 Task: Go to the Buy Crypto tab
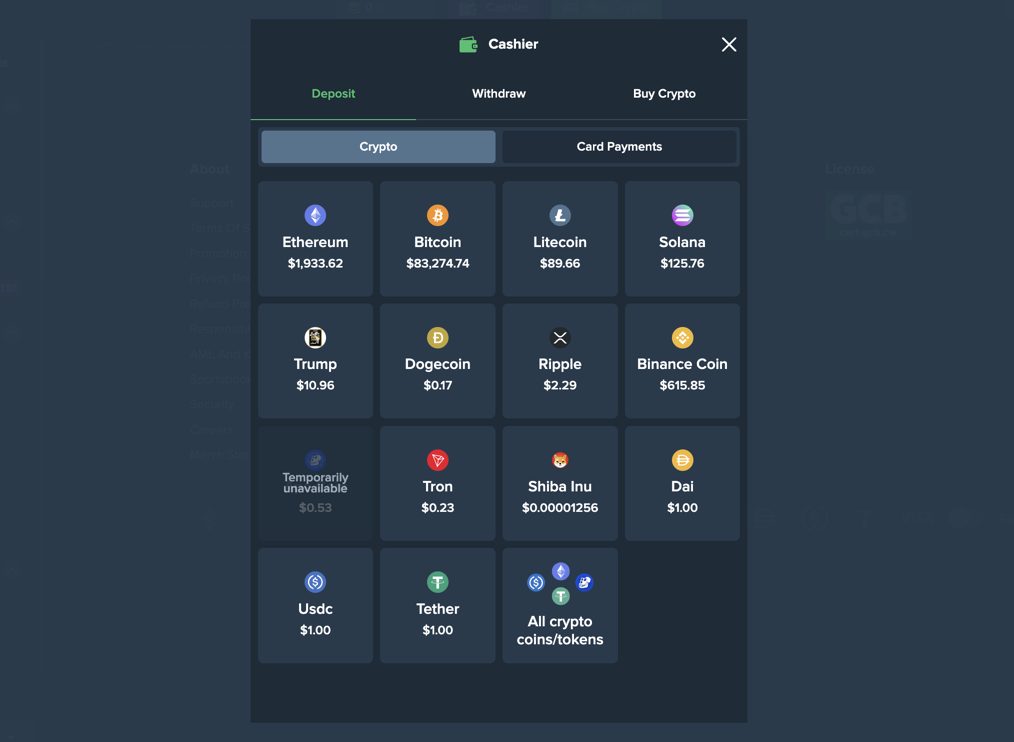tap(664, 94)
